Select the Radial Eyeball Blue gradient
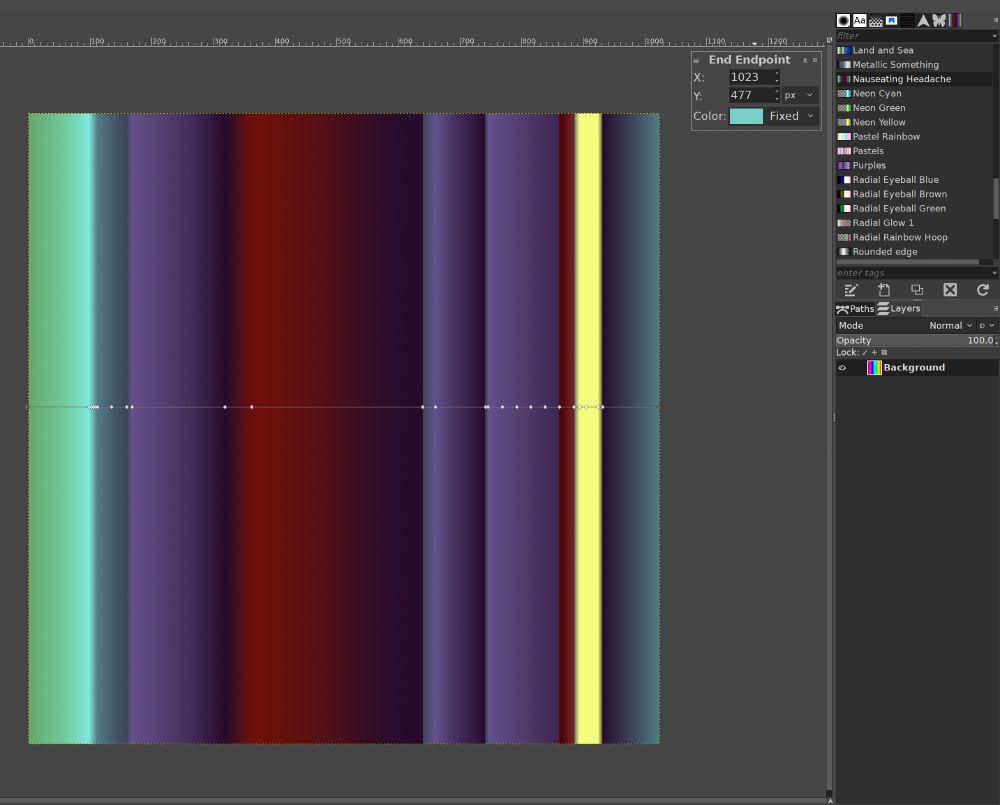 point(914,179)
